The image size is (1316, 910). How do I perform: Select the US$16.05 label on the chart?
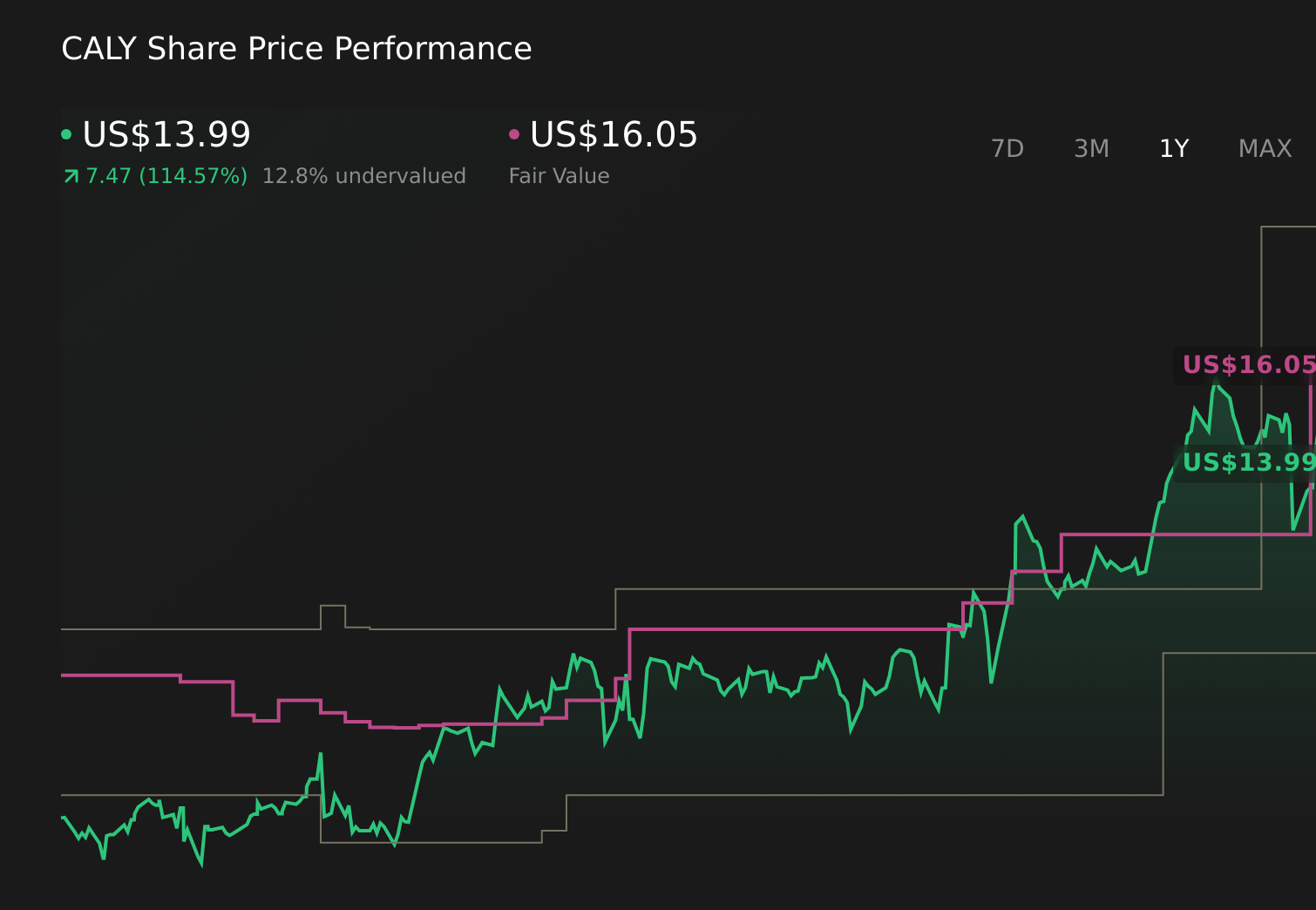coord(1248,365)
